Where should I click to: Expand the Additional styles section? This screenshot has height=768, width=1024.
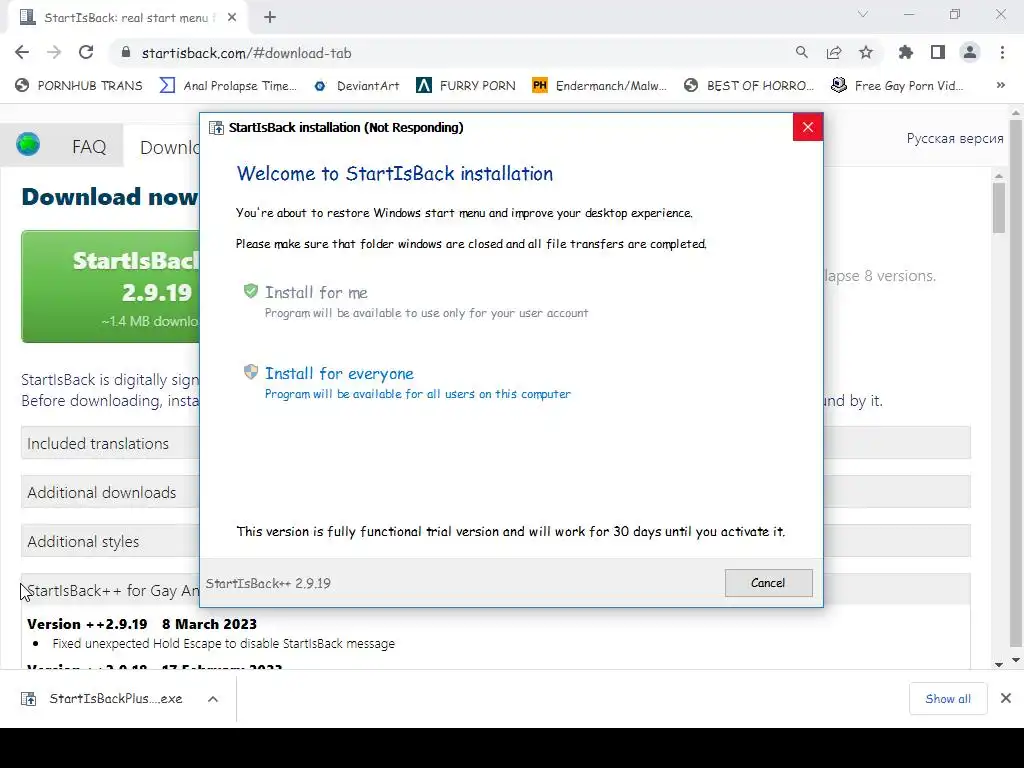[x=110, y=541]
